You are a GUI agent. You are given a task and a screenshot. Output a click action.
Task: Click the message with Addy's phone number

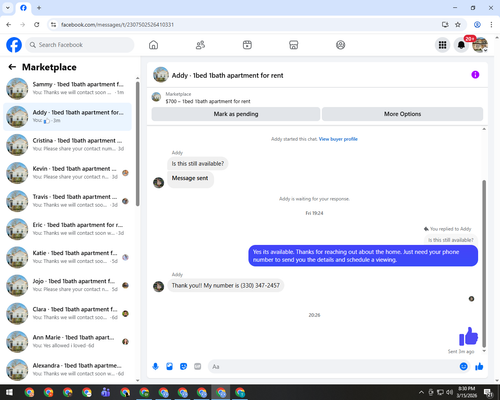226,286
